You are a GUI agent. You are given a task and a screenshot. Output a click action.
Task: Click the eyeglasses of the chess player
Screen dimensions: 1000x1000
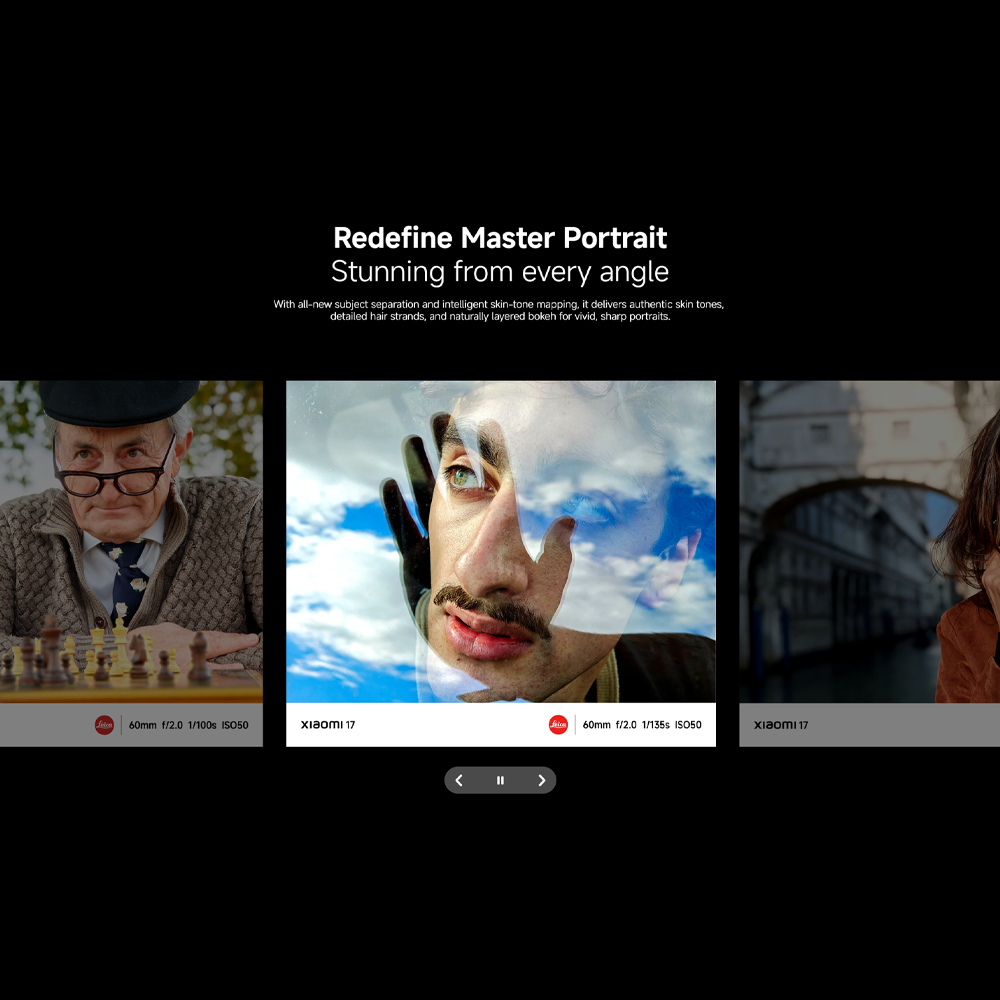coord(115,475)
